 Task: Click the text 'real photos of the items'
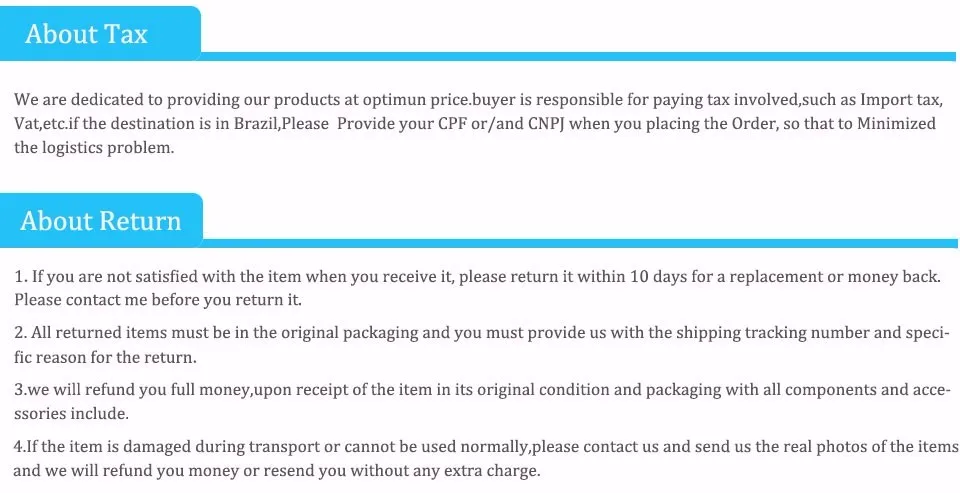871,446
